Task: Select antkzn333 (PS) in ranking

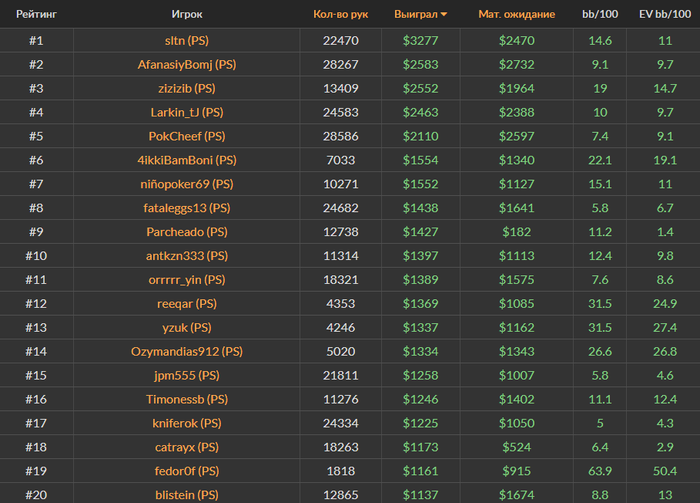Action: pos(187,256)
